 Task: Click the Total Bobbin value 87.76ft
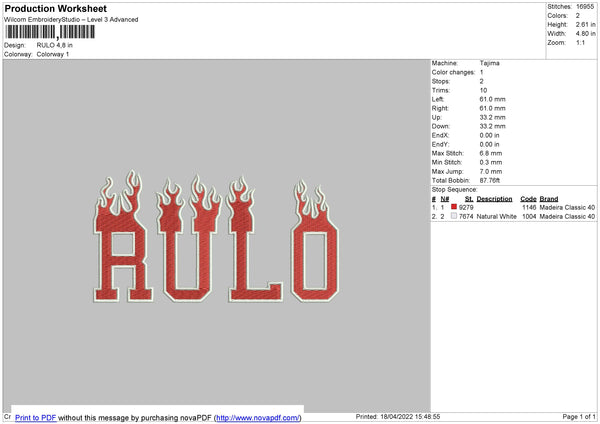(x=490, y=180)
